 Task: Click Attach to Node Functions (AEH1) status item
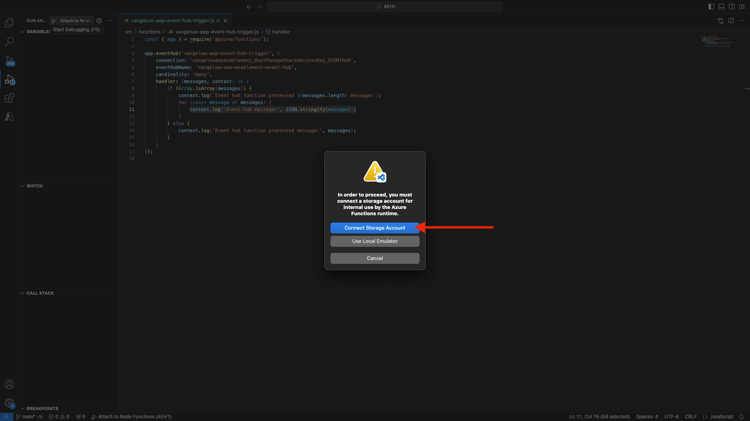[131, 417]
